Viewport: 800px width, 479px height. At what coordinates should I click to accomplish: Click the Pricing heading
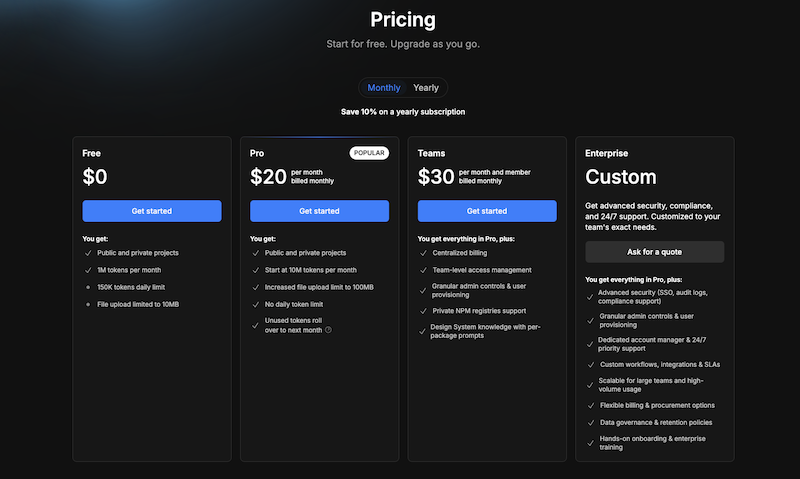[403, 19]
